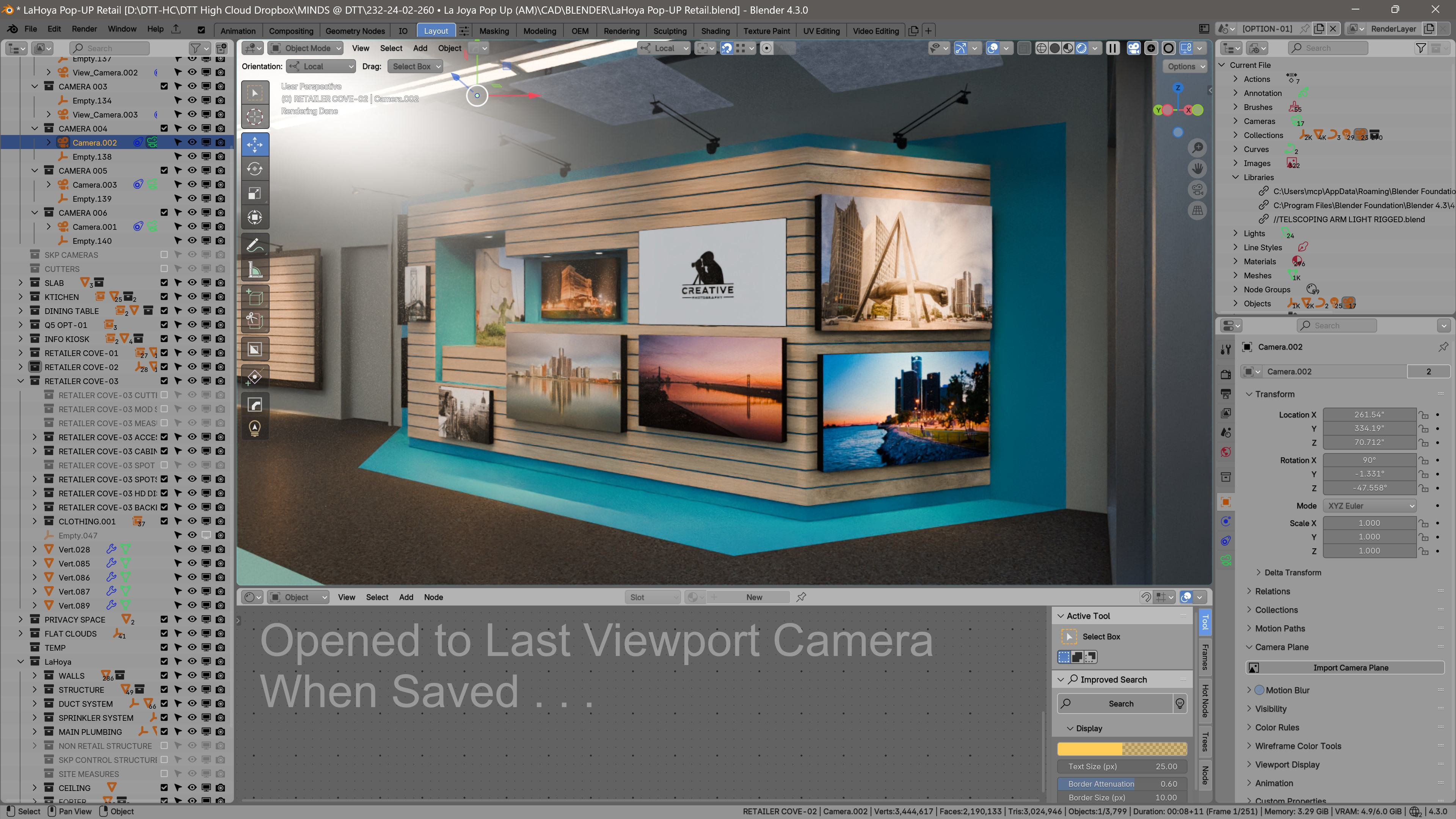This screenshot has height=819, width=1456.
Task: Expand the Cameras data-block category
Action: pyautogui.click(x=1236, y=121)
